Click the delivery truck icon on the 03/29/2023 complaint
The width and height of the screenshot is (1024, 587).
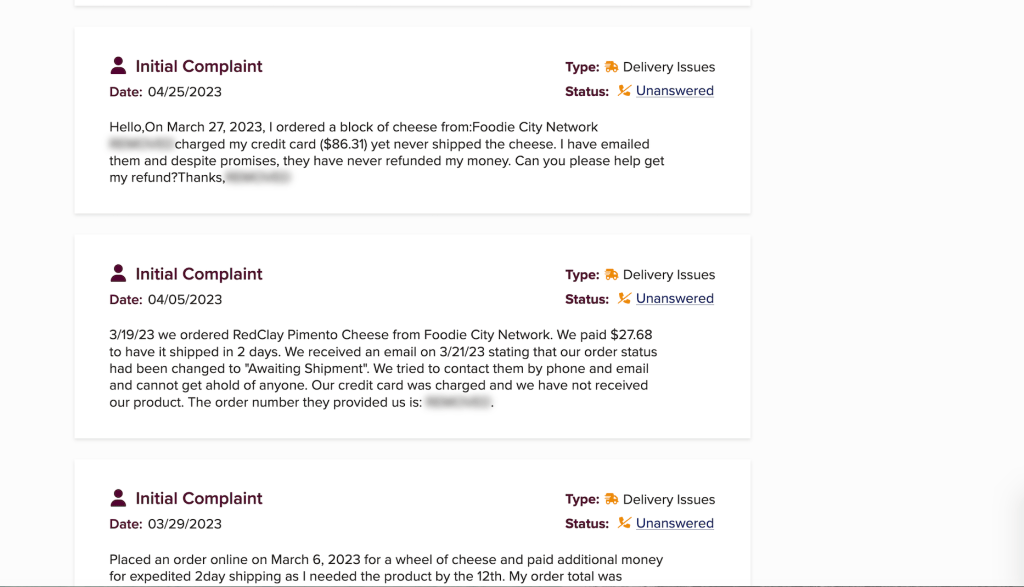click(x=611, y=499)
